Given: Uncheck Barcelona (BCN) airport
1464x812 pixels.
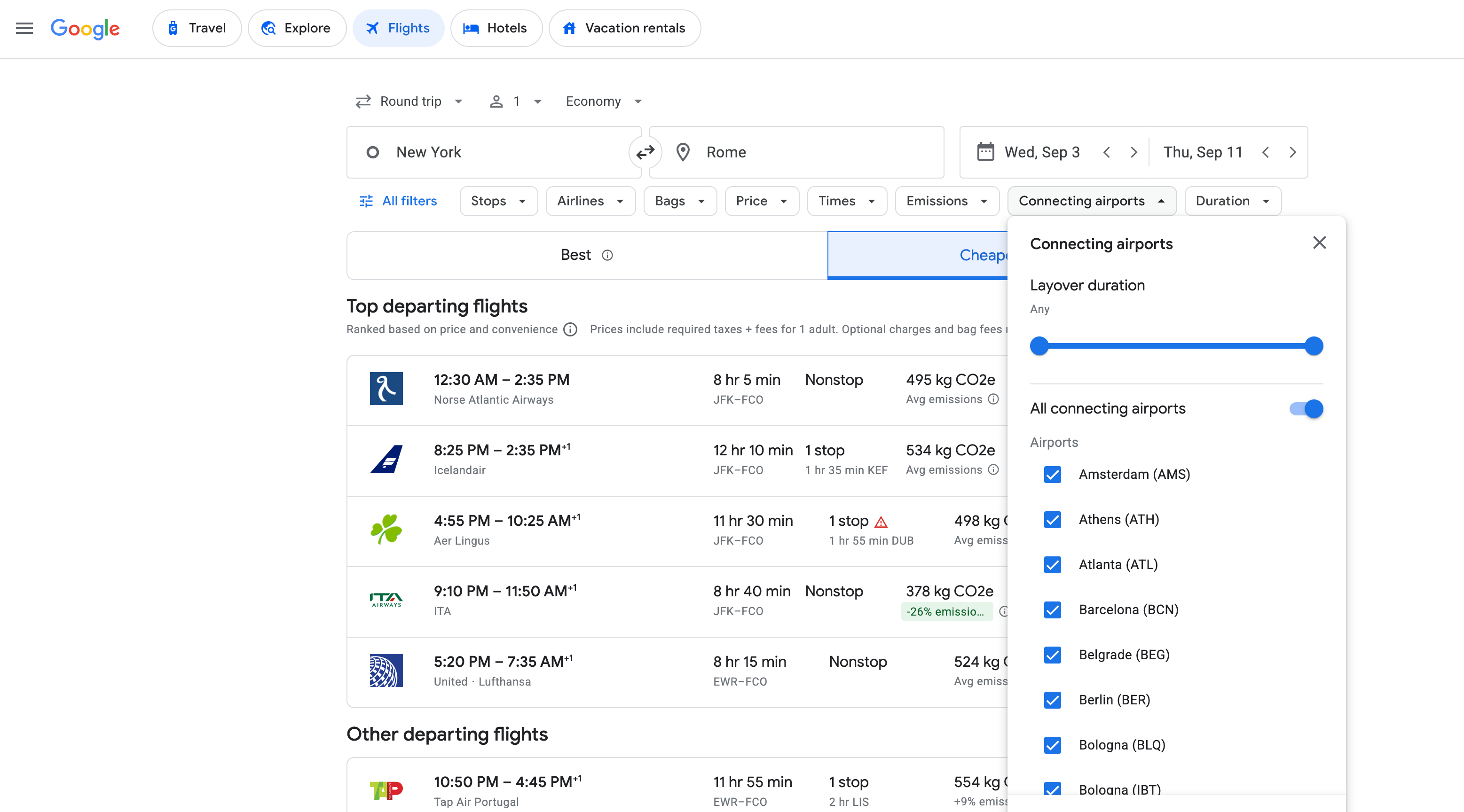Looking at the screenshot, I should point(1053,610).
